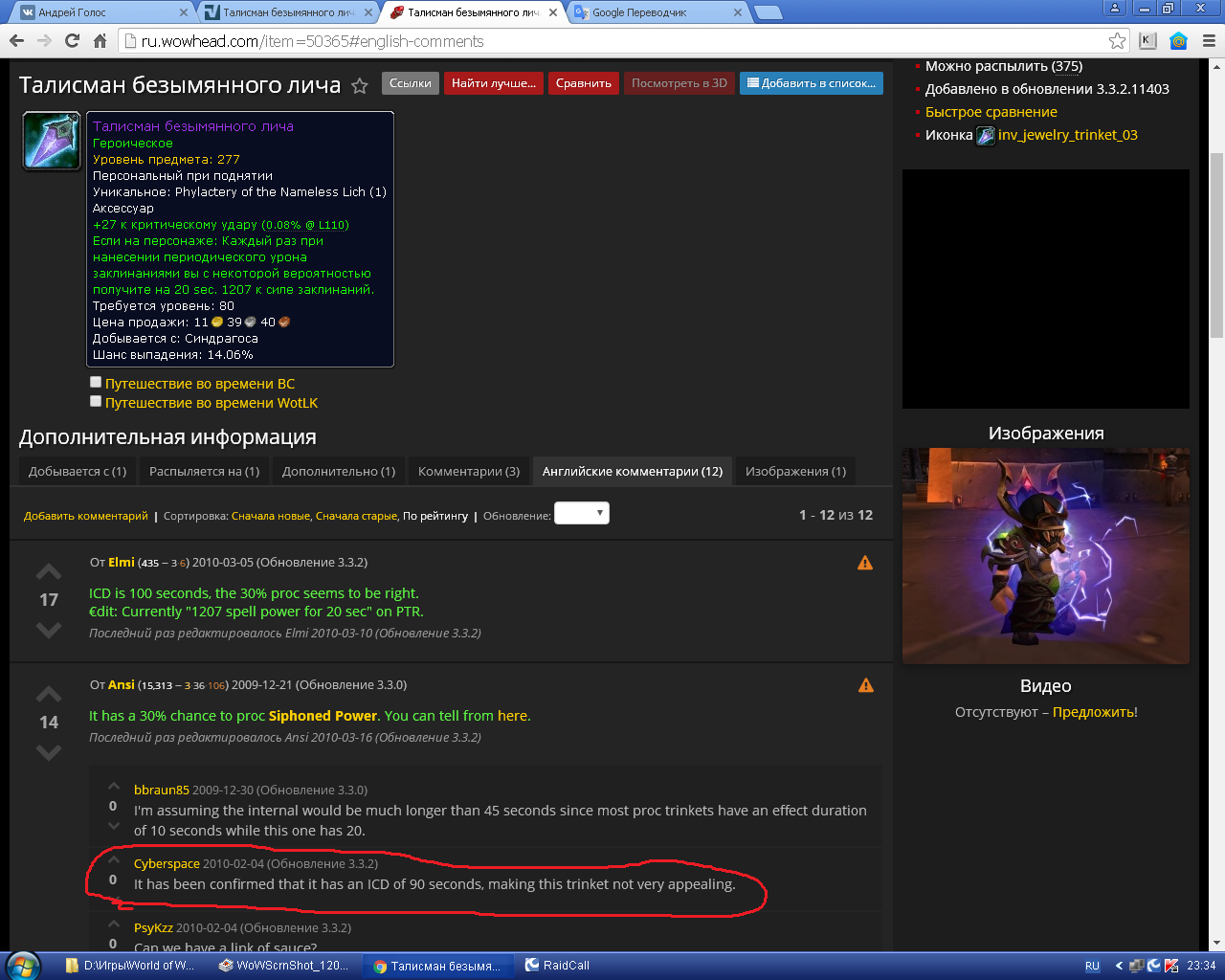Click the item's large trinket icon
The width and height of the screenshot is (1225, 980).
click(52, 142)
